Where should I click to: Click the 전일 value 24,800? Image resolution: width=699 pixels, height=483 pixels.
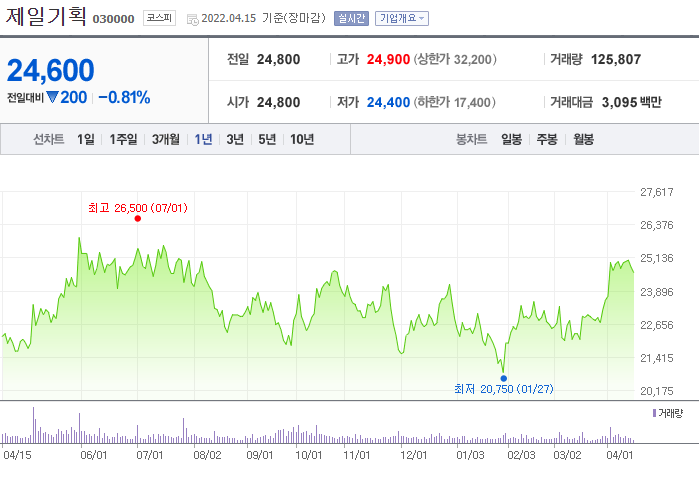click(278, 59)
